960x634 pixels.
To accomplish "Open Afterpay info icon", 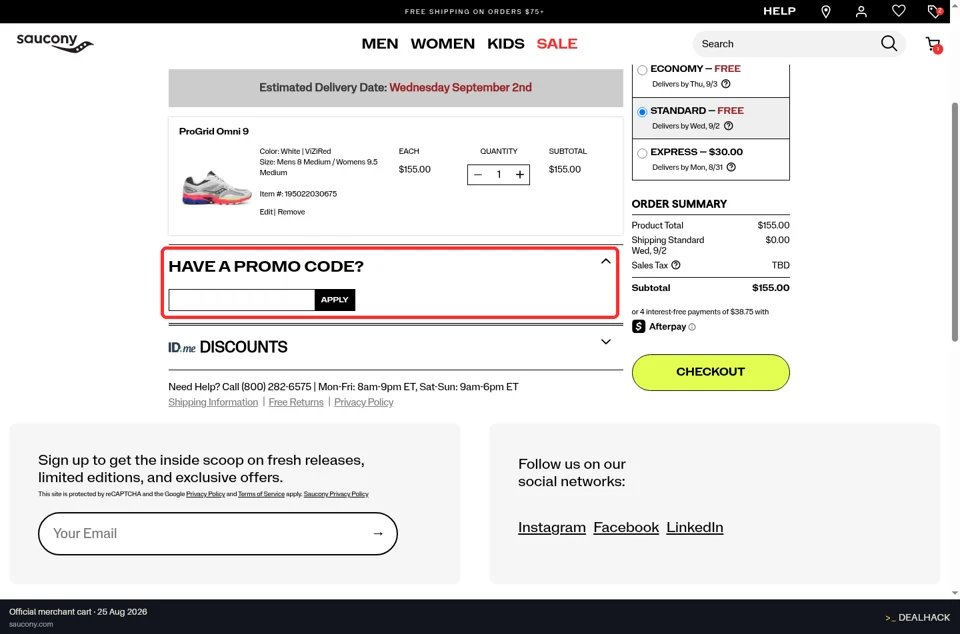I will pos(692,327).
